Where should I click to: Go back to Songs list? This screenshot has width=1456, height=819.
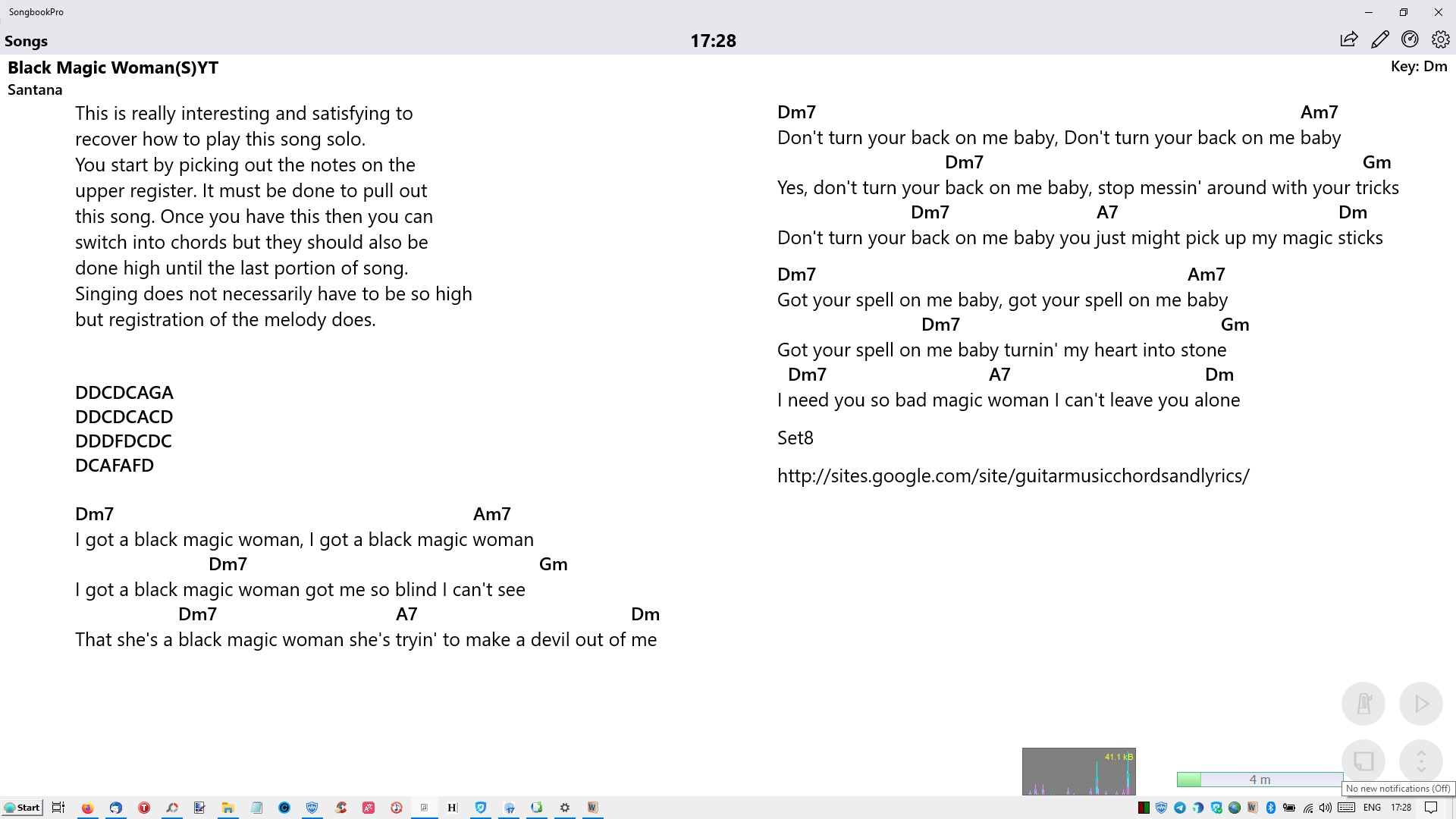26,41
